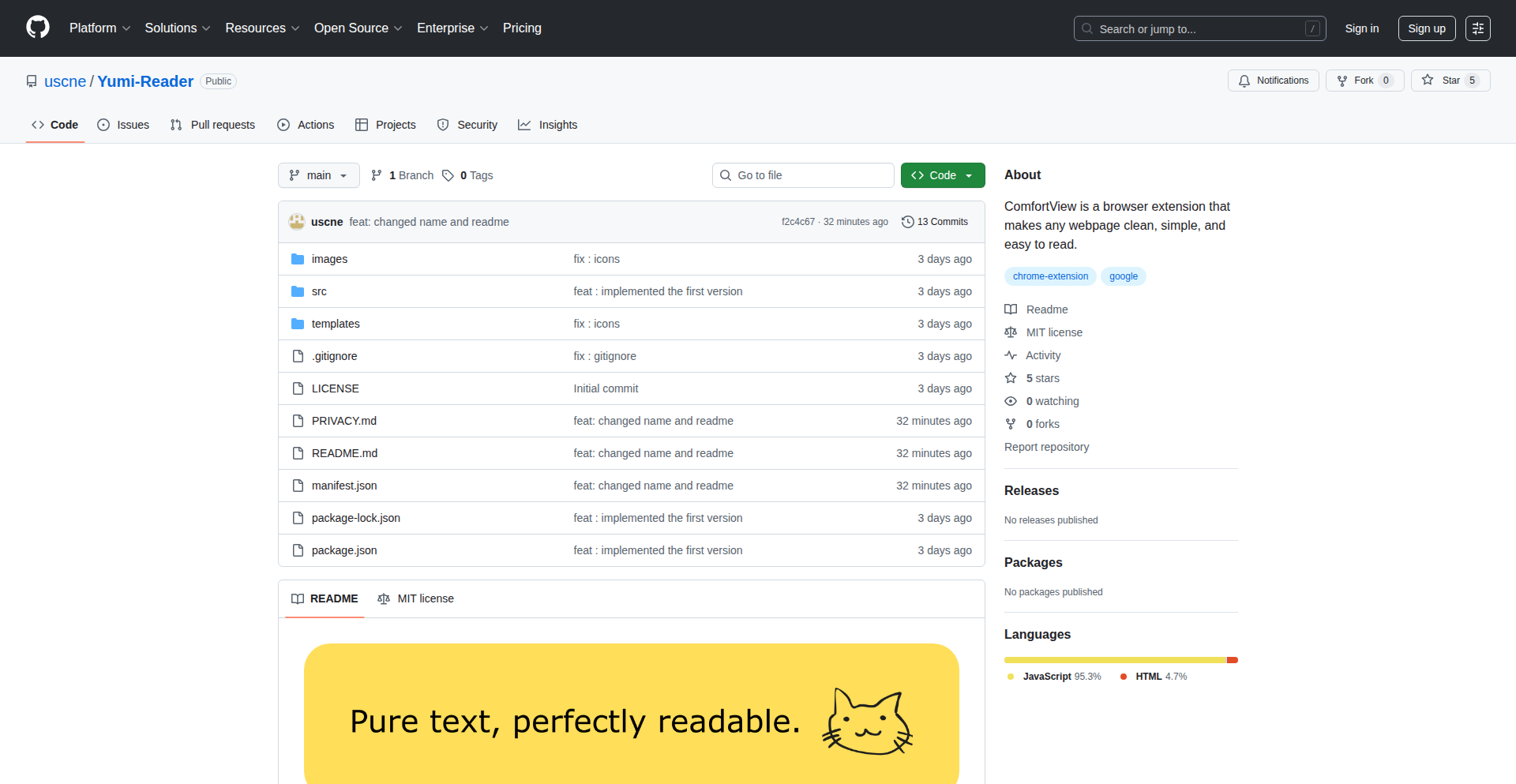Select the Code repository tab
The height and width of the screenshot is (784, 1516).
pyautogui.click(x=55, y=125)
